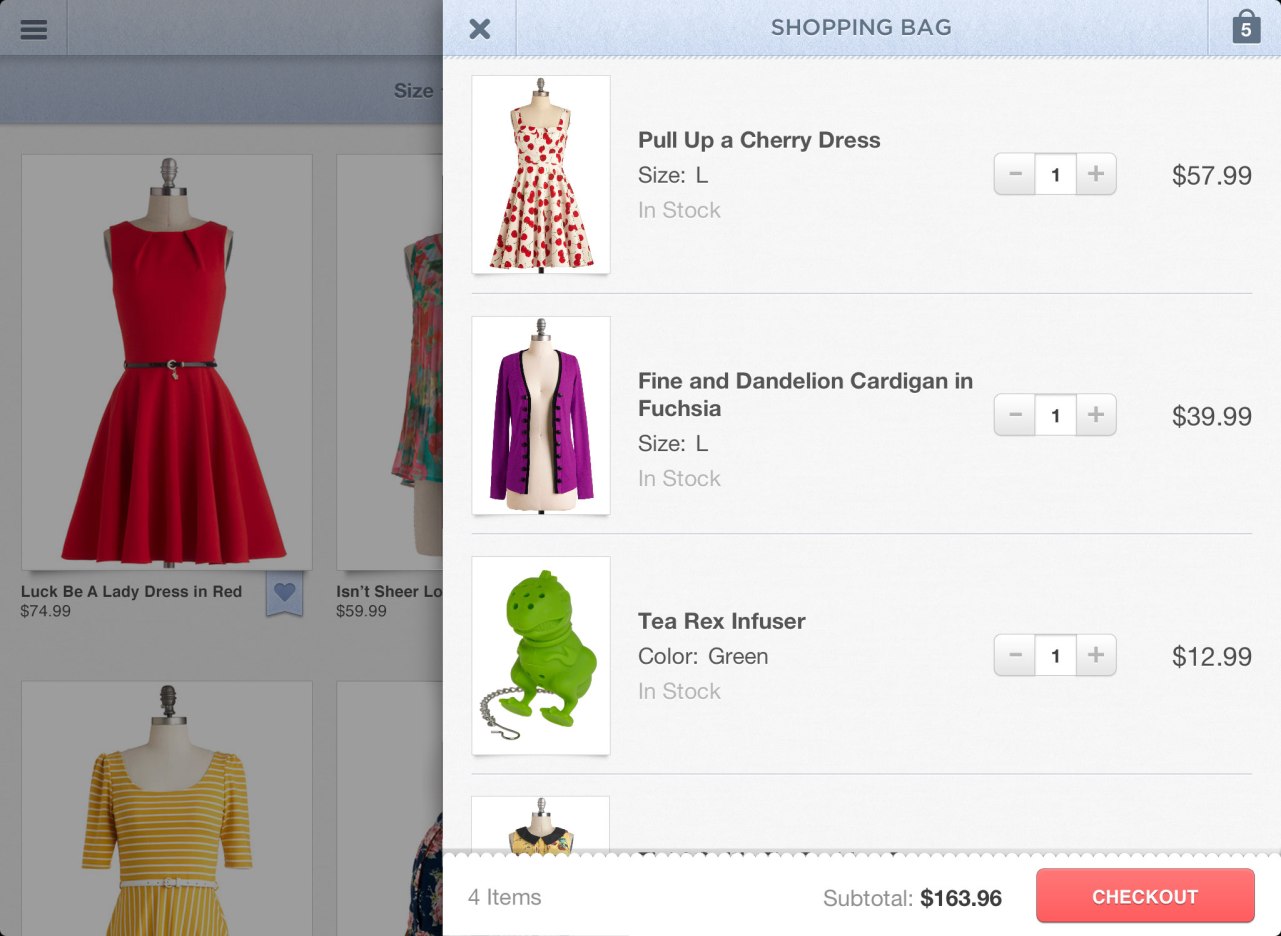The height and width of the screenshot is (936, 1281).
Task: Click the cherry dress quantity field
Action: click(x=1055, y=174)
